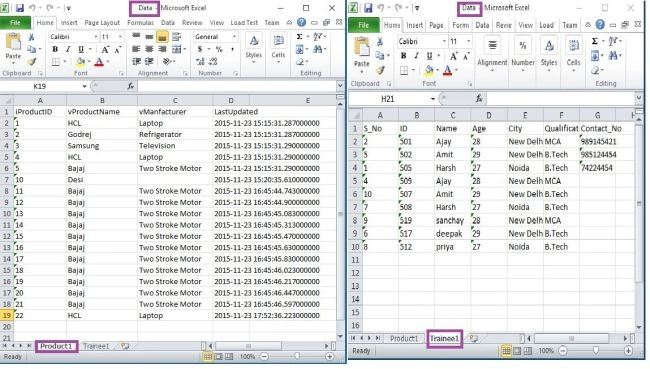Click Bold in the right Excel window
The image size is (650, 369).
coord(403,56)
